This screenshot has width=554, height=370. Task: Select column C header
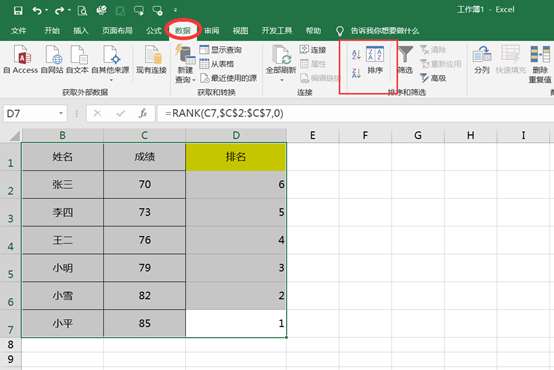pyautogui.click(x=145, y=135)
